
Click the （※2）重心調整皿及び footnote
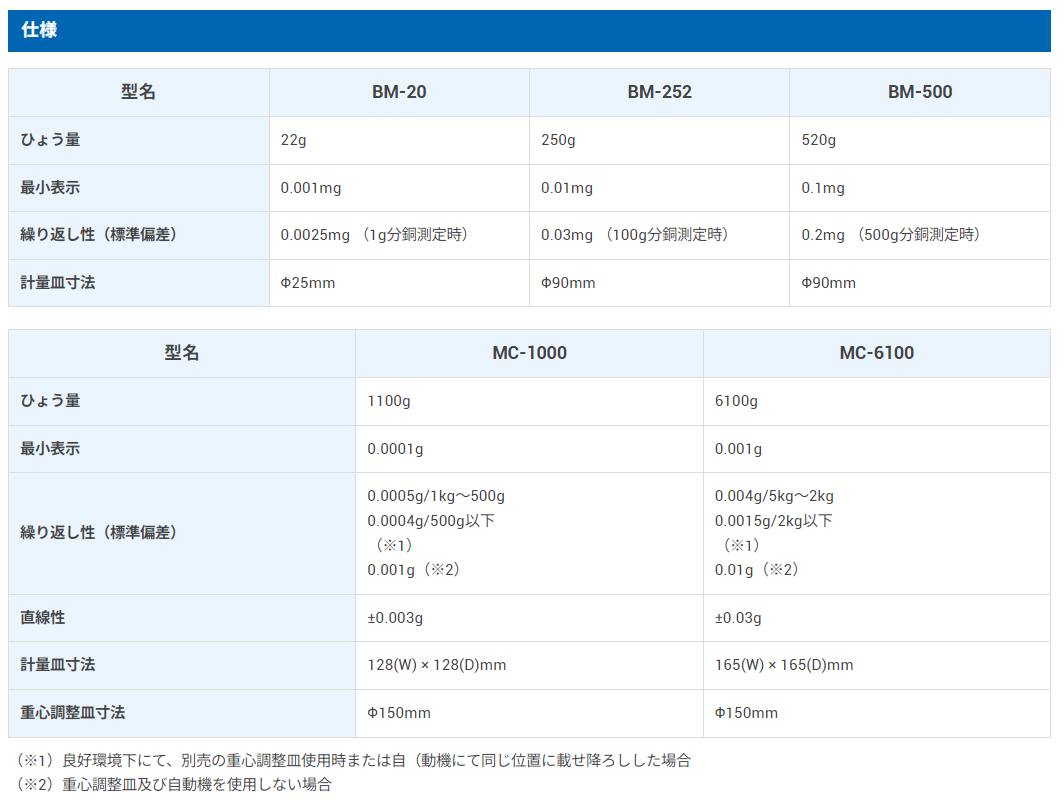[x=172, y=784]
